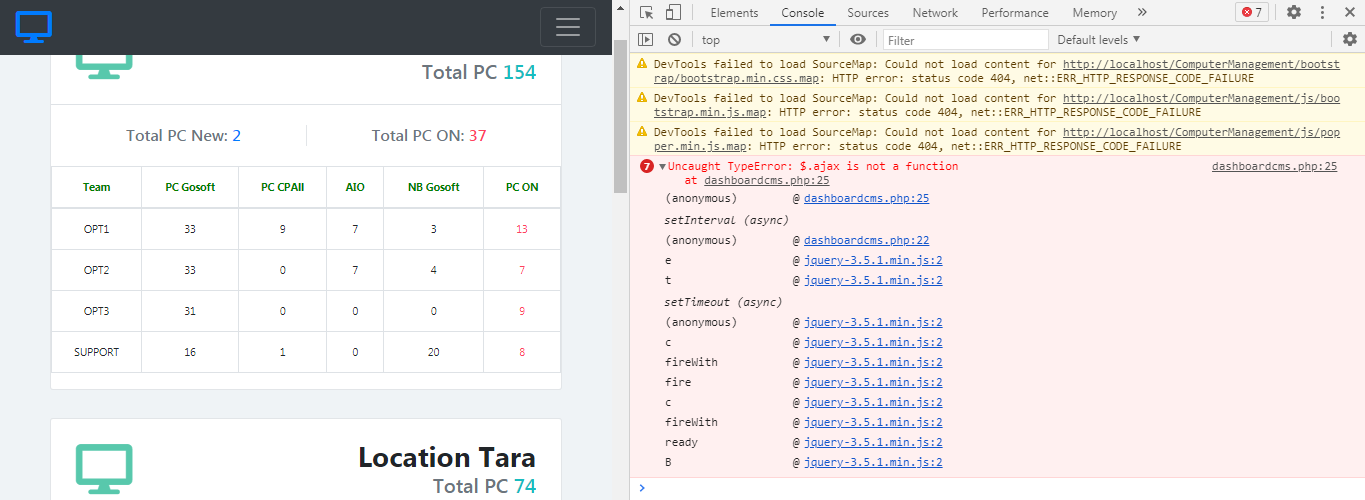Click 'setTimeout (async)' stack entry

(723, 301)
